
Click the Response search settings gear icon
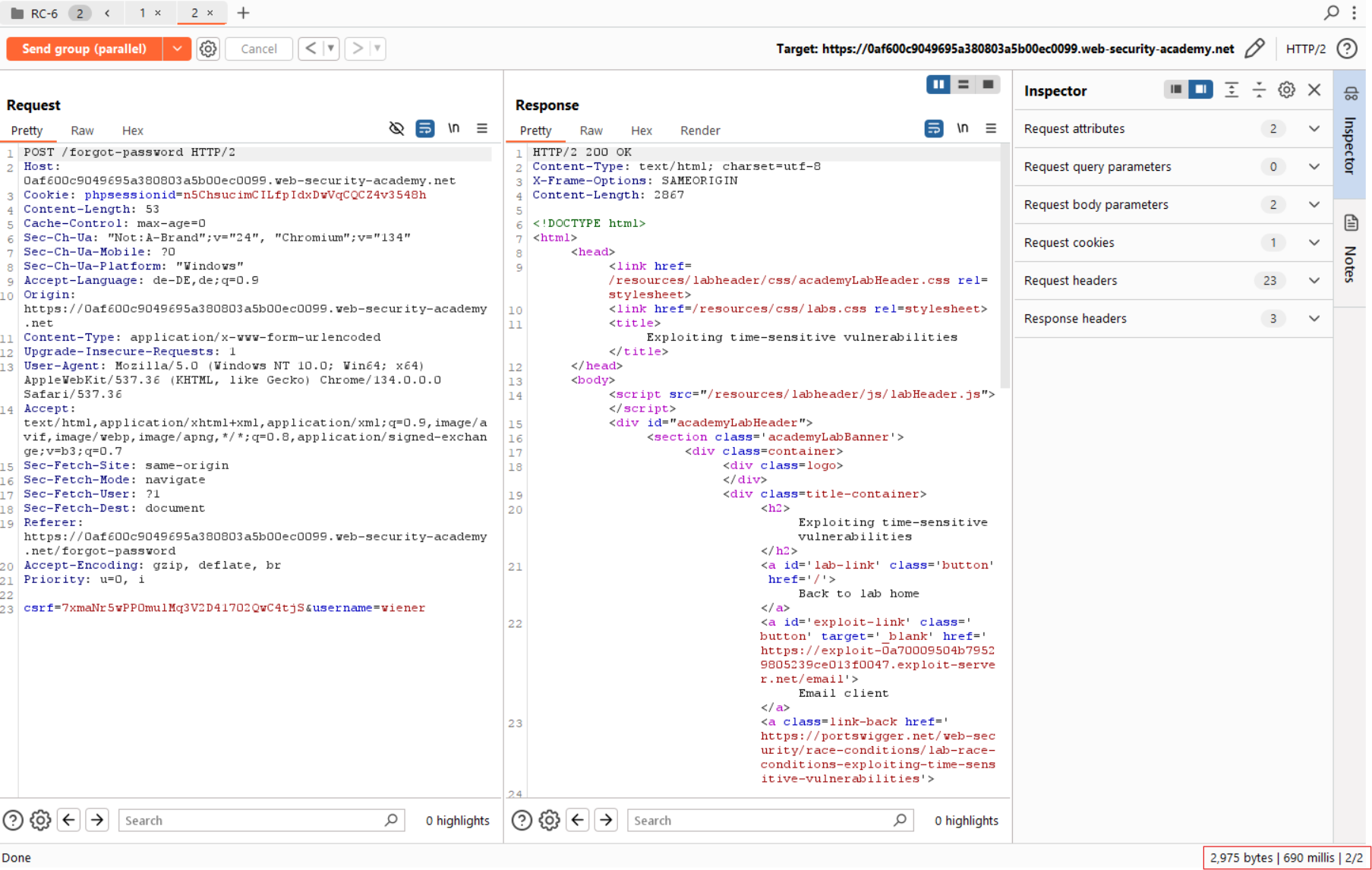pyautogui.click(x=549, y=820)
